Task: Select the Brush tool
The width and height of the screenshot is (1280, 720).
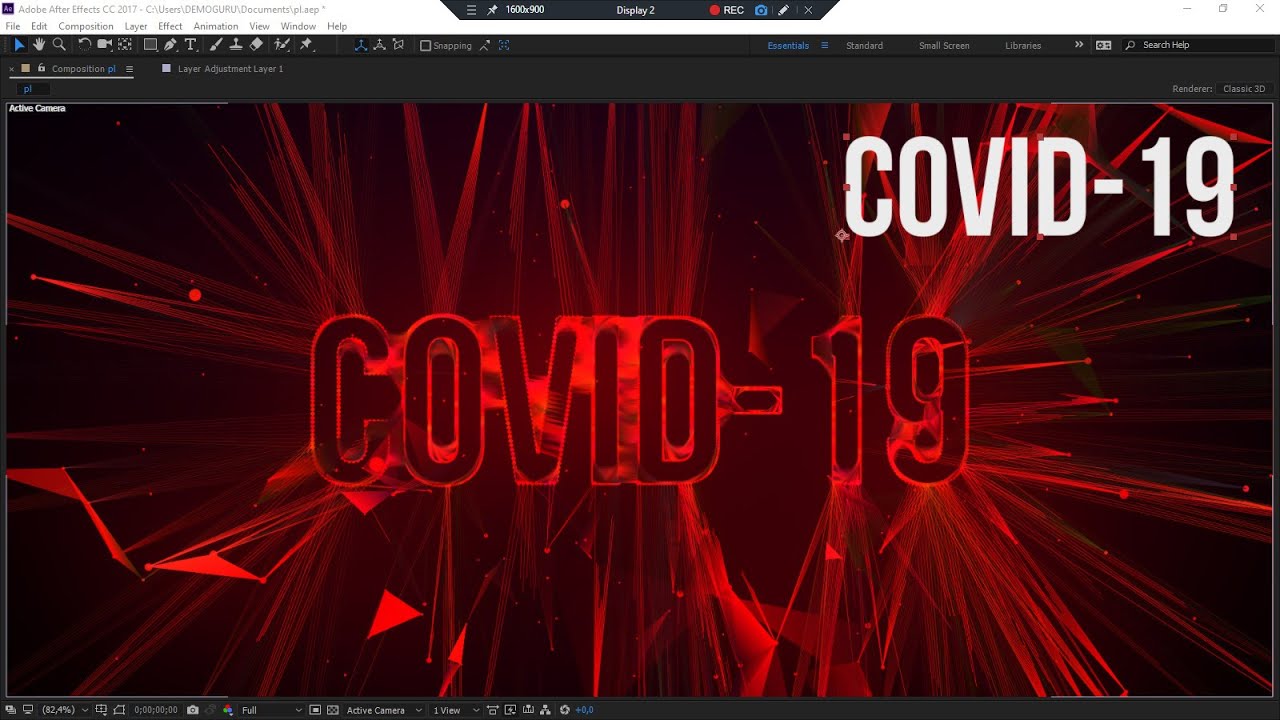Action: pos(216,45)
